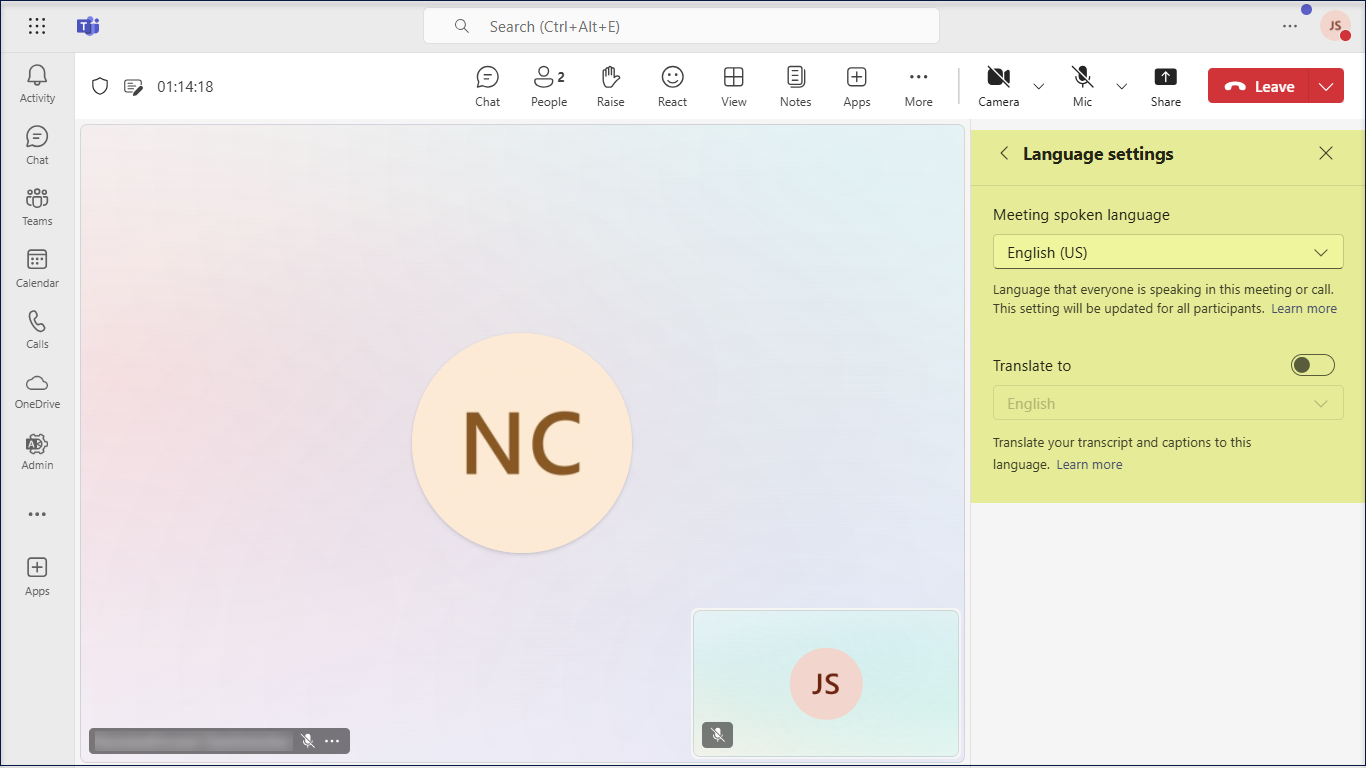This screenshot has height=768, width=1366.
Task: Enable the Translate to toggle
Action: (1312, 365)
